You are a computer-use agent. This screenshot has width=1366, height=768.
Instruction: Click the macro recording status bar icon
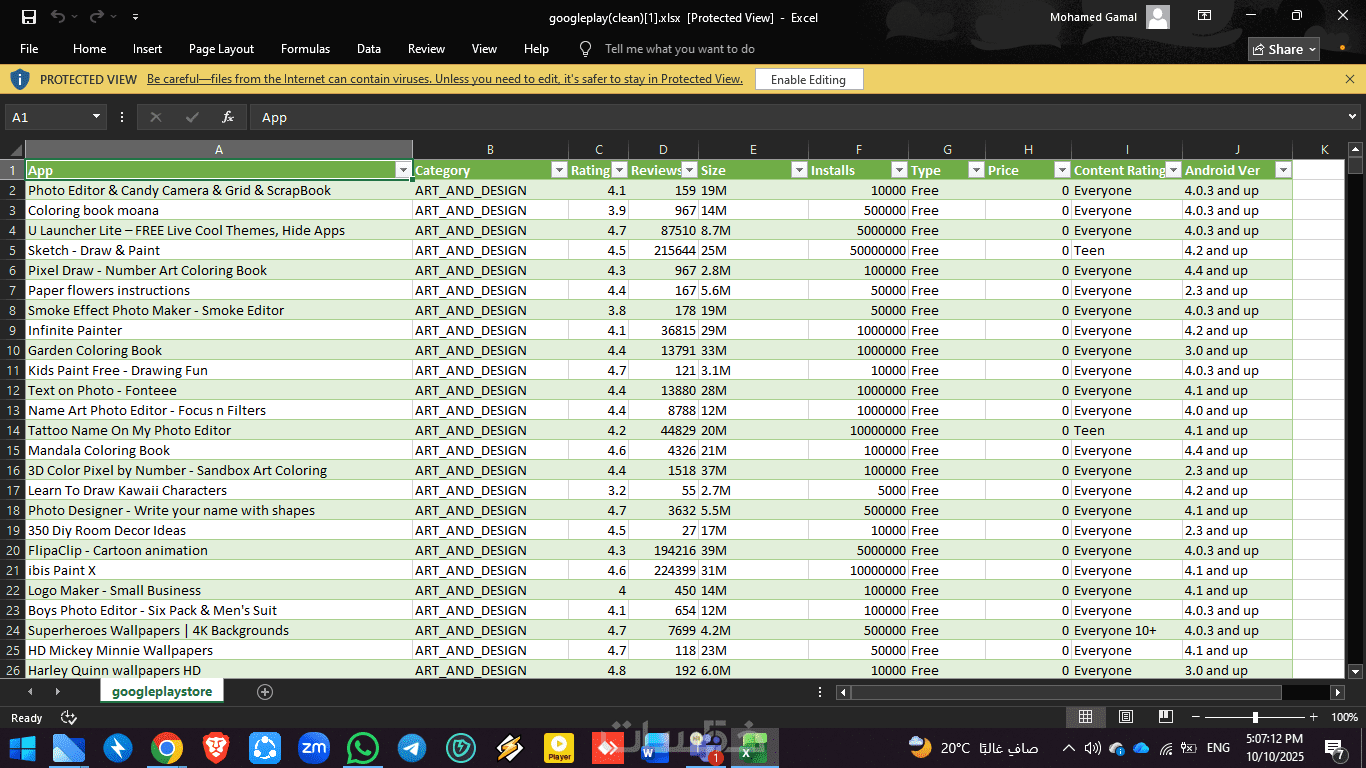(x=69, y=717)
